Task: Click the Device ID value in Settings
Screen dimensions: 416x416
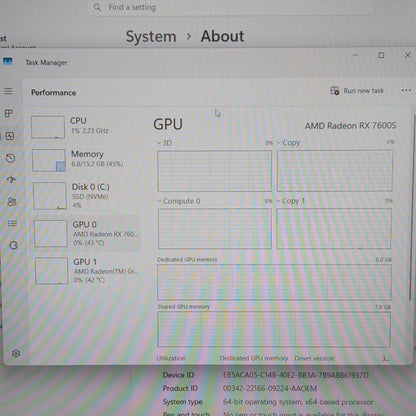Action: (296, 375)
